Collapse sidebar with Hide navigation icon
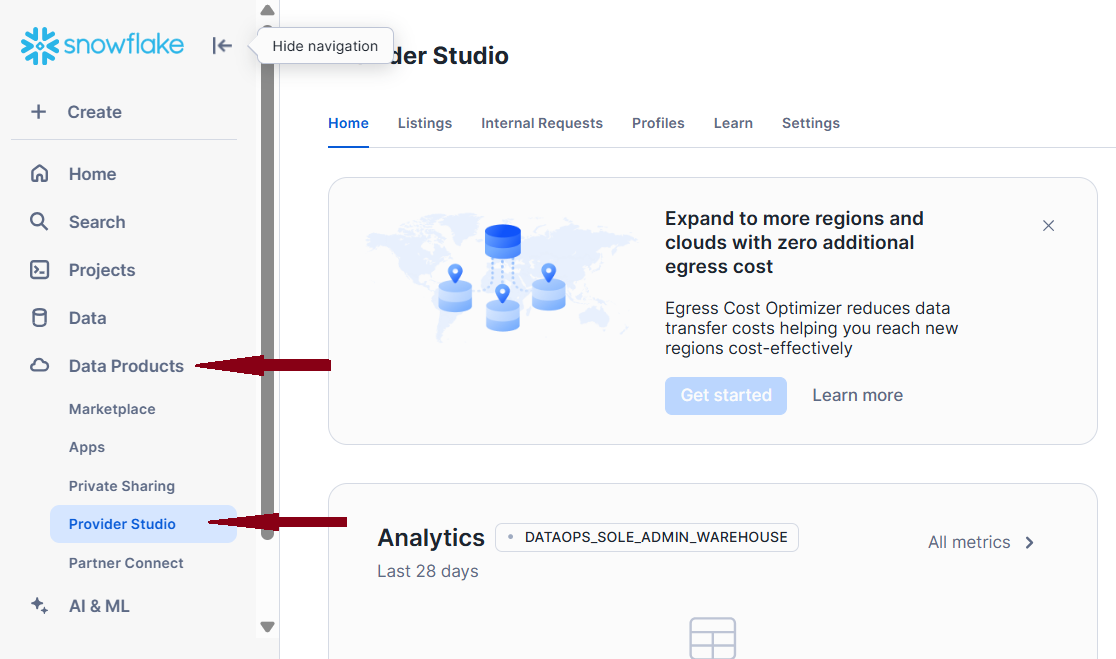This screenshot has width=1116, height=659. tap(222, 45)
